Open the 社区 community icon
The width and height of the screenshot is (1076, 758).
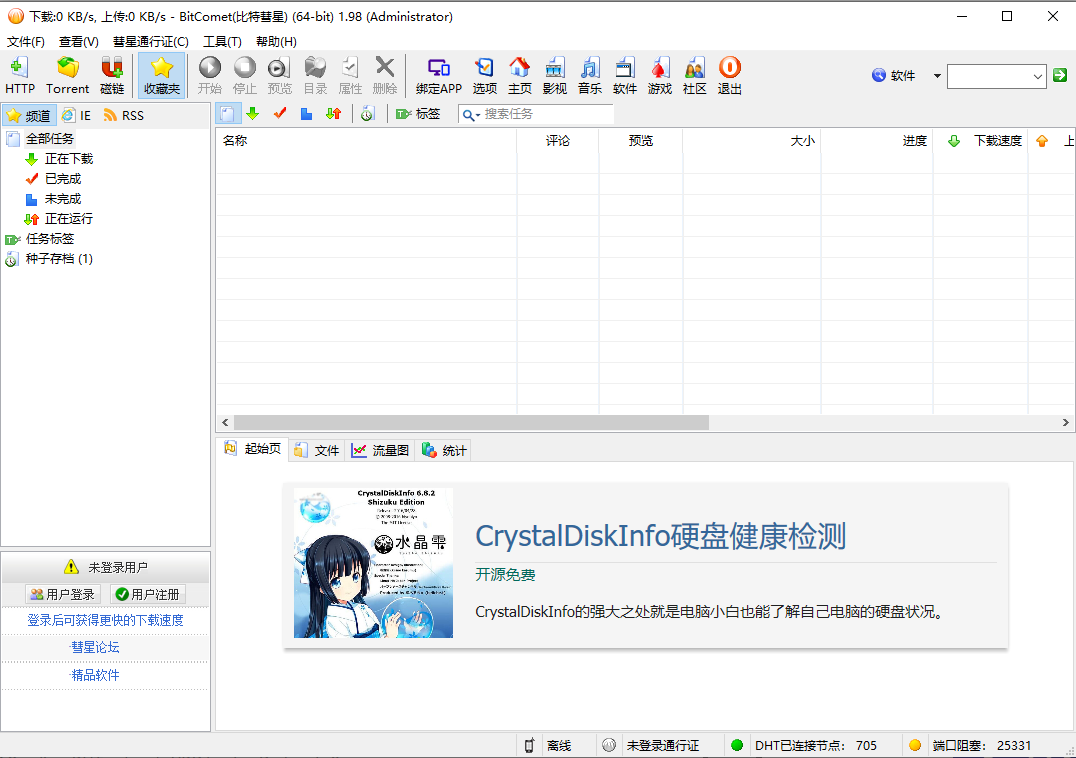click(694, 75)
